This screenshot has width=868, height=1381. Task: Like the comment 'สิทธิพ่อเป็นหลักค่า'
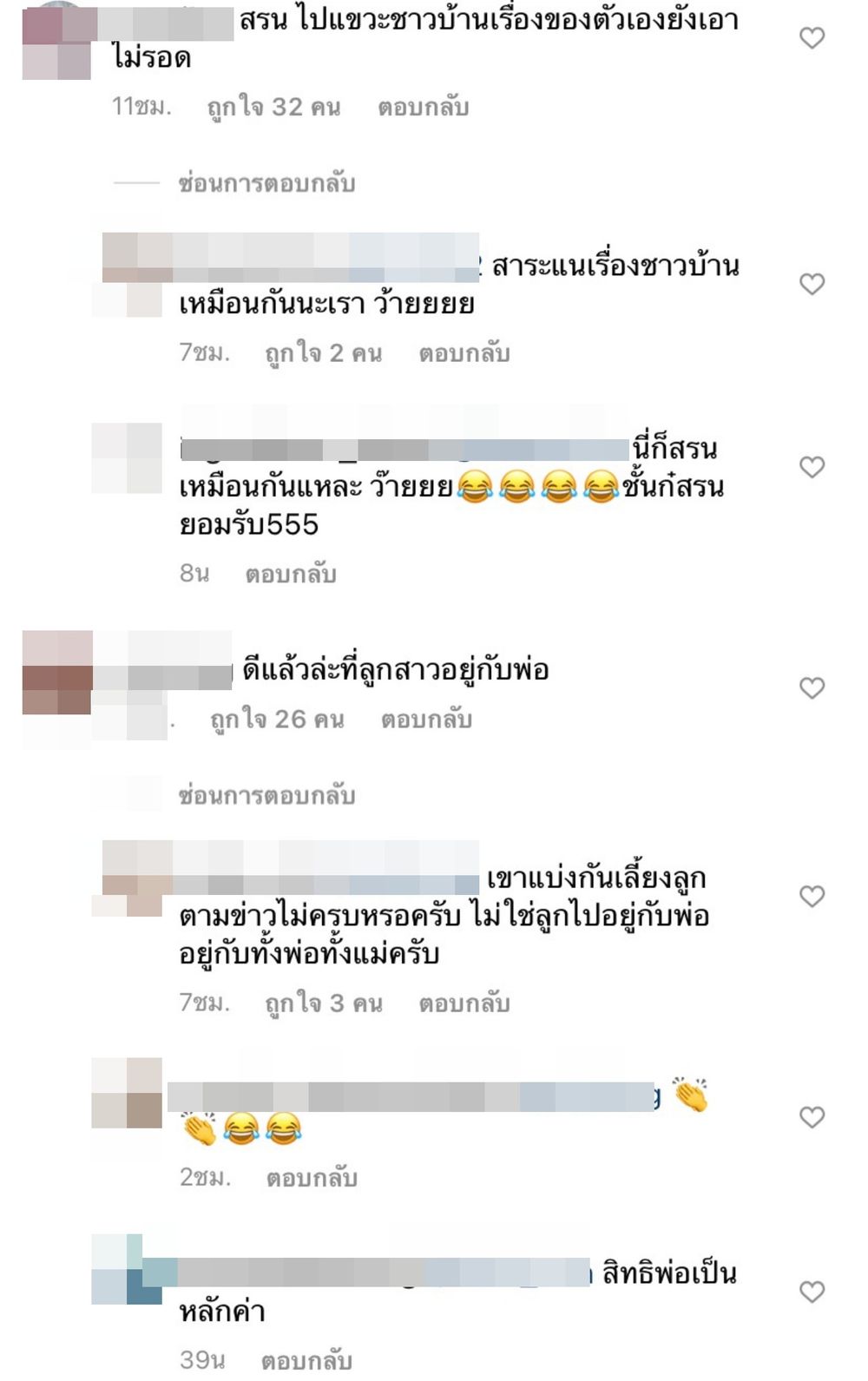812,1292
